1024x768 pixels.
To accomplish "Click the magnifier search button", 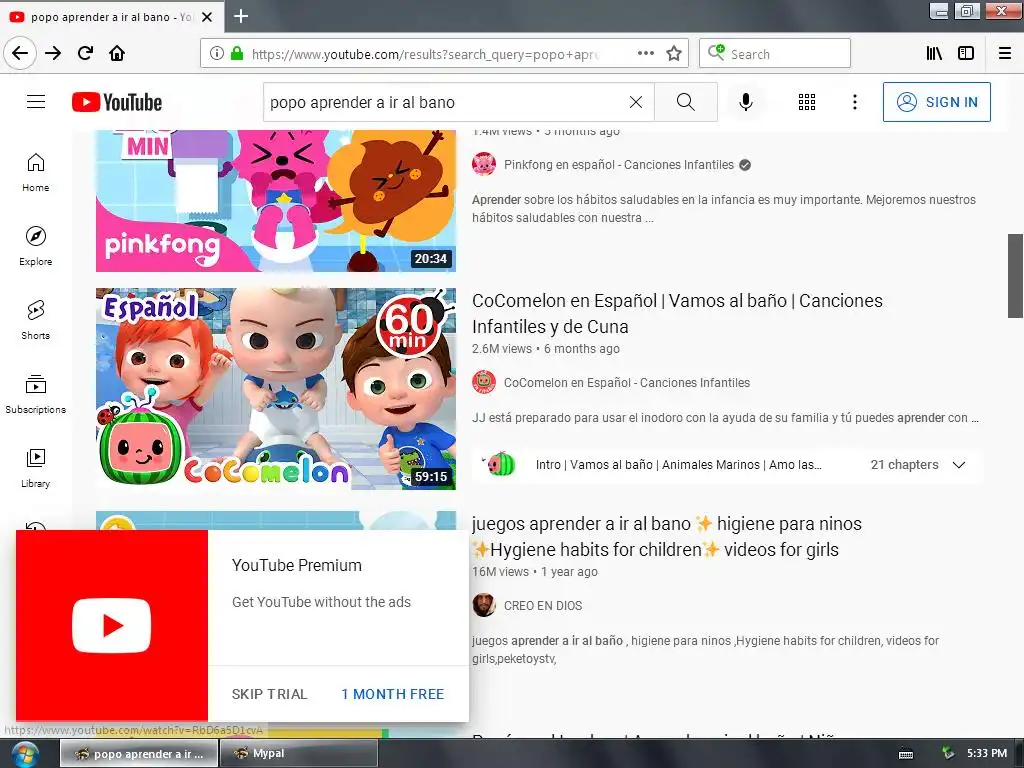I will pos(686,102).
